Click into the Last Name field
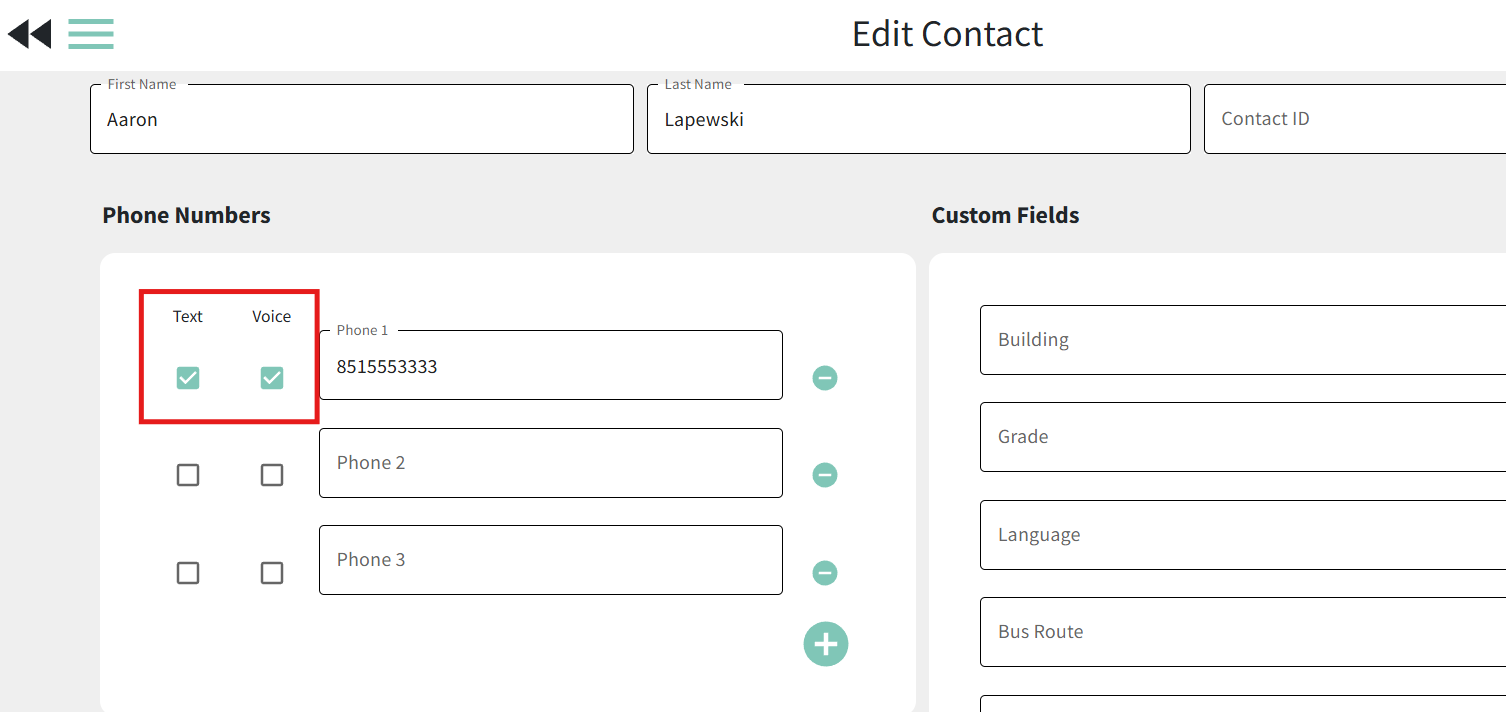This screenshot has width=1506, height=712. pyautogui.click(x=918, y=120)
